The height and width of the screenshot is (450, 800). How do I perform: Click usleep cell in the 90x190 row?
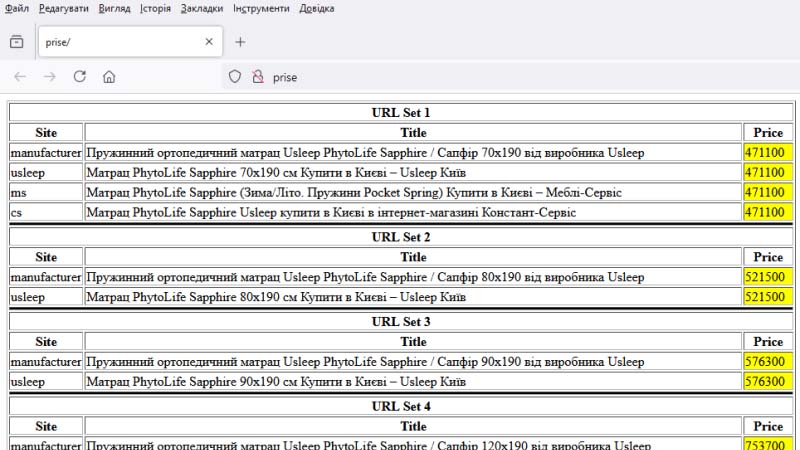[x=46, y=382]
